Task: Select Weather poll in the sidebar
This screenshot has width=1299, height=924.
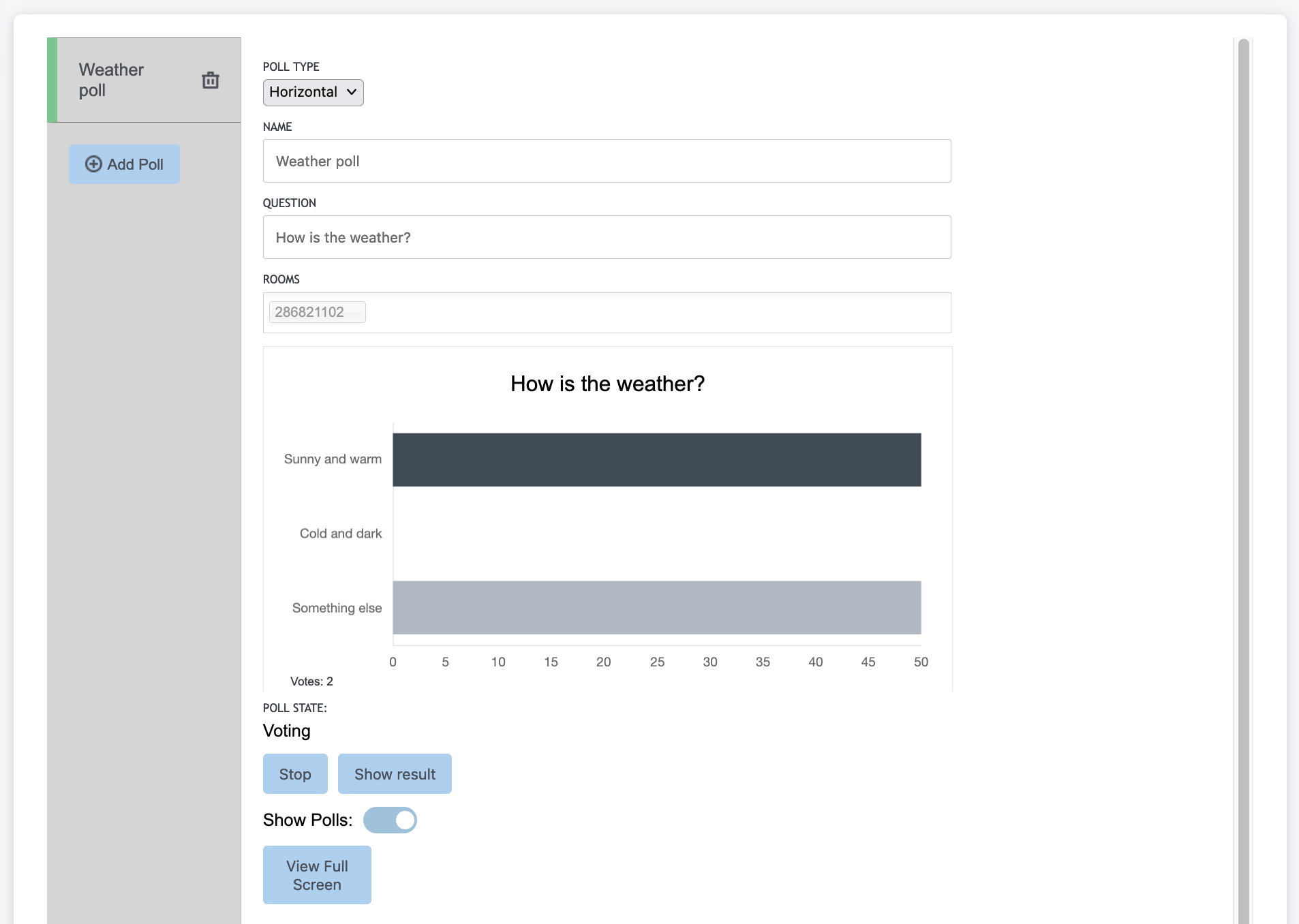Action: tap(112, 80)
